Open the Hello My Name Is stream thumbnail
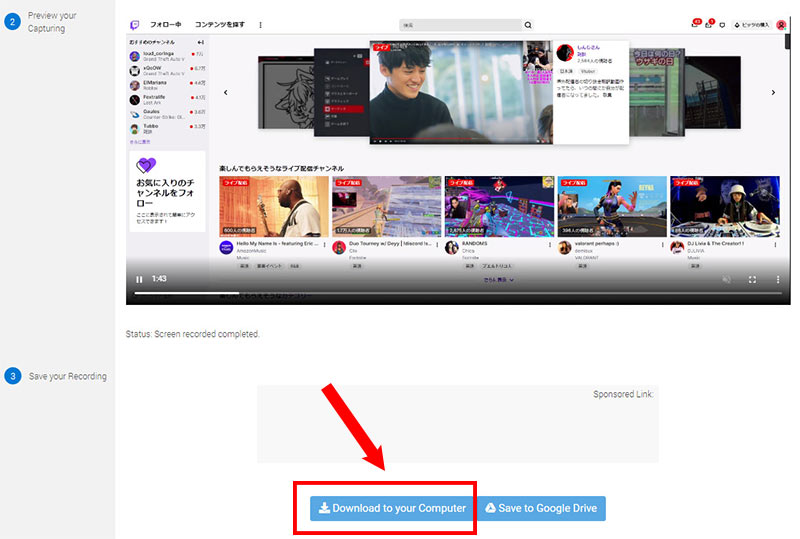Screen dimensions: 800x539 pyautogui.click(x=274, y=206)
